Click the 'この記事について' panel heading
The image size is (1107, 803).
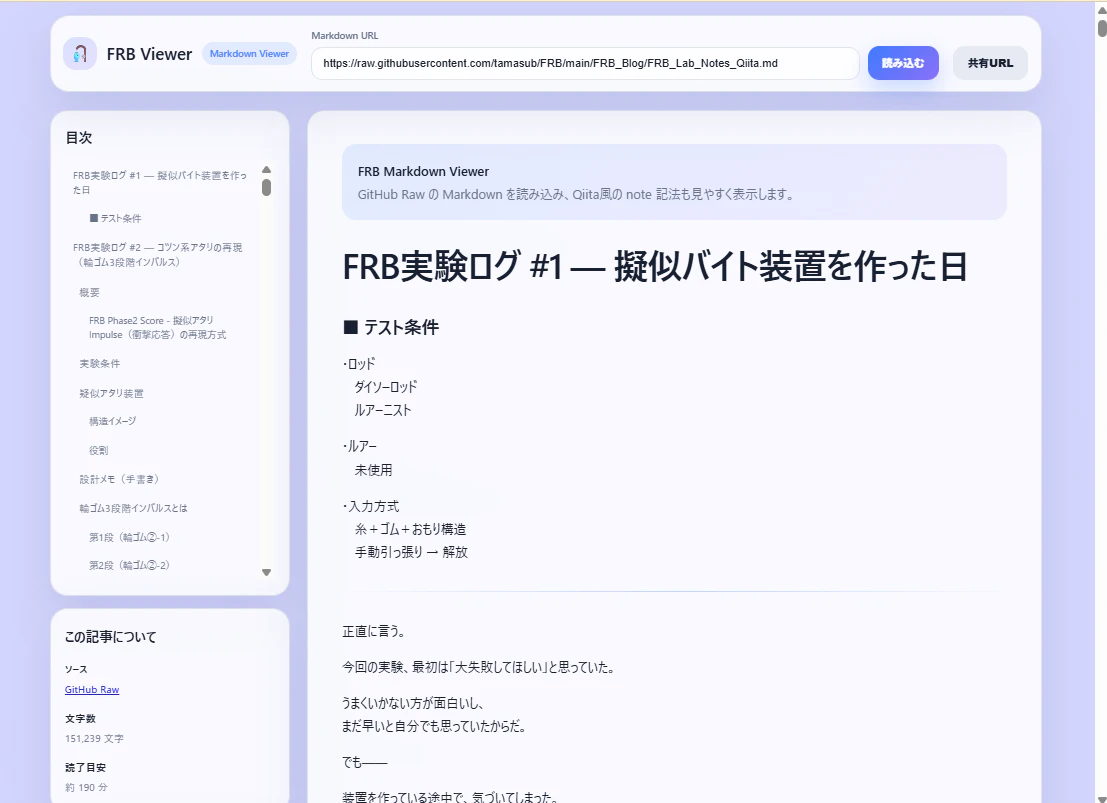pyautogui.click(x=111, y=637)
